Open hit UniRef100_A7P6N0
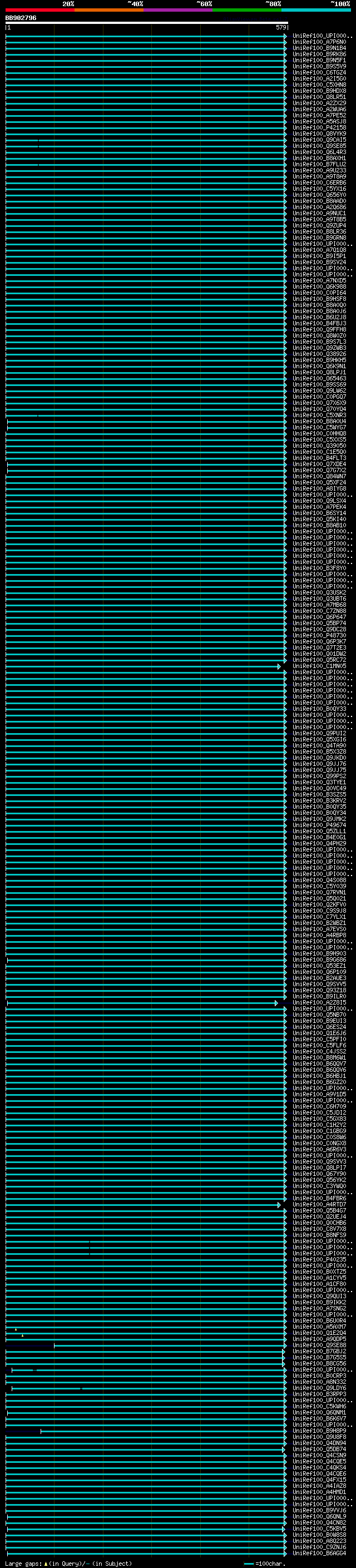356x1568 pixels. click(319, 43)
